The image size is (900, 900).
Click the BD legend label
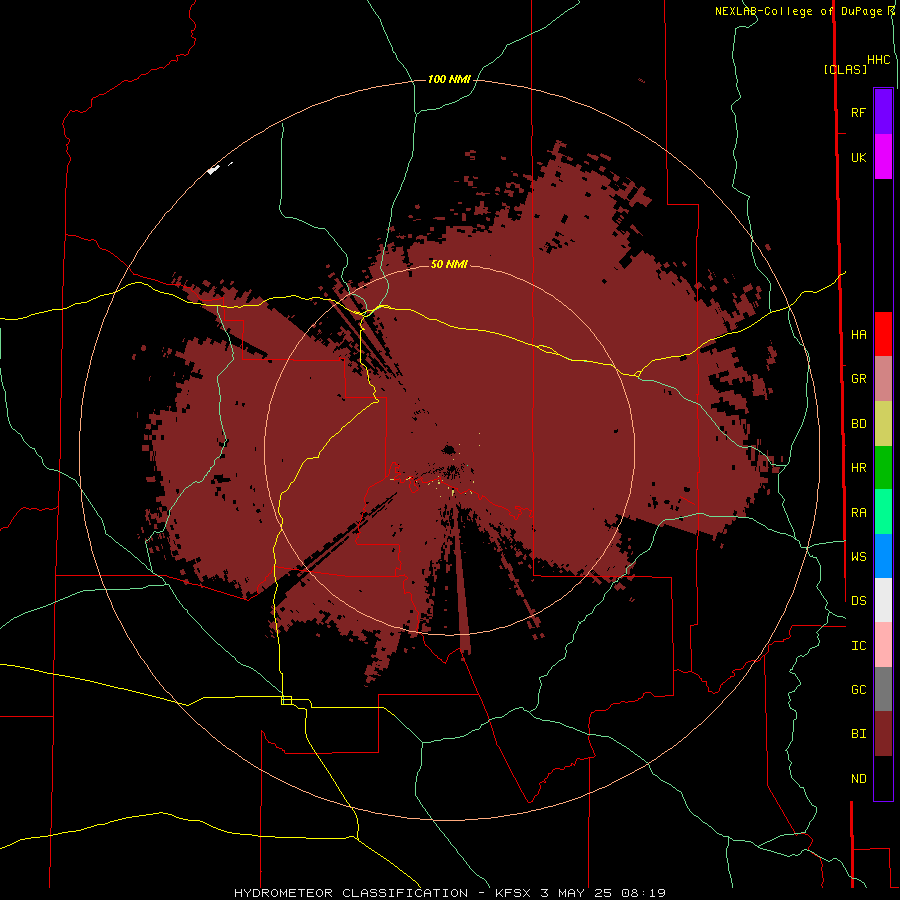point(859,424)
